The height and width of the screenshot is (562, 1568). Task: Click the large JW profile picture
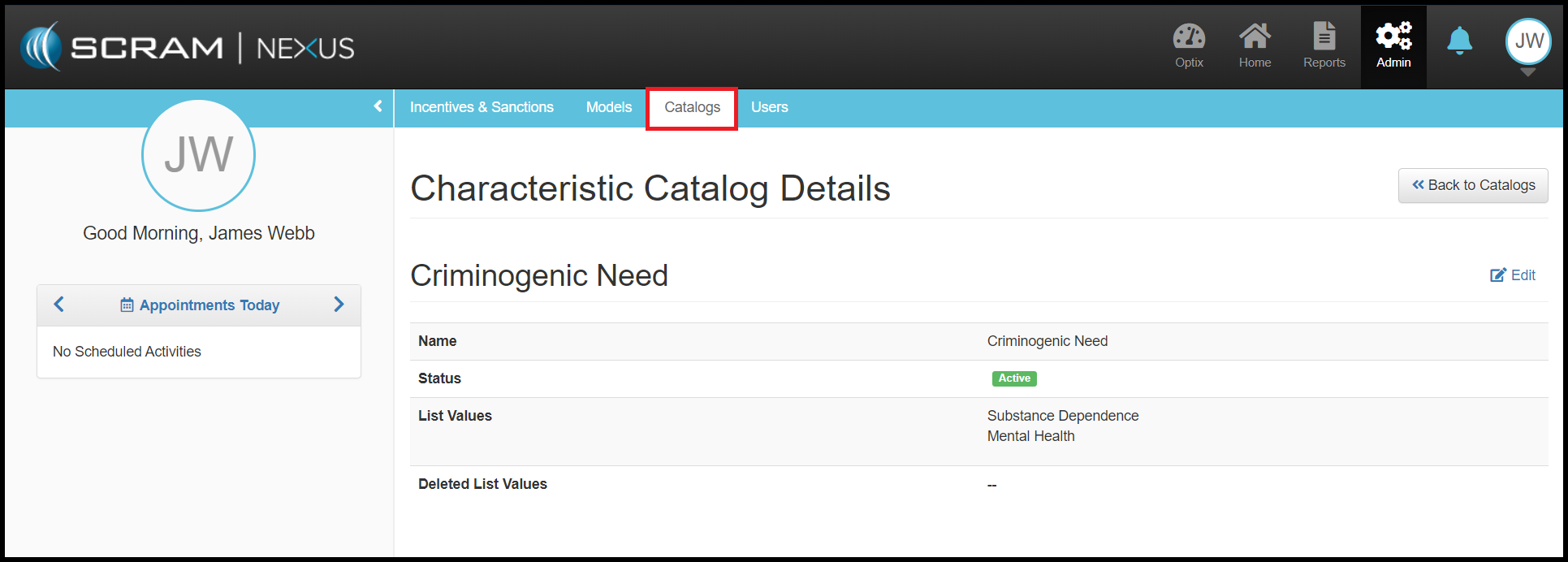coord(198,155)
